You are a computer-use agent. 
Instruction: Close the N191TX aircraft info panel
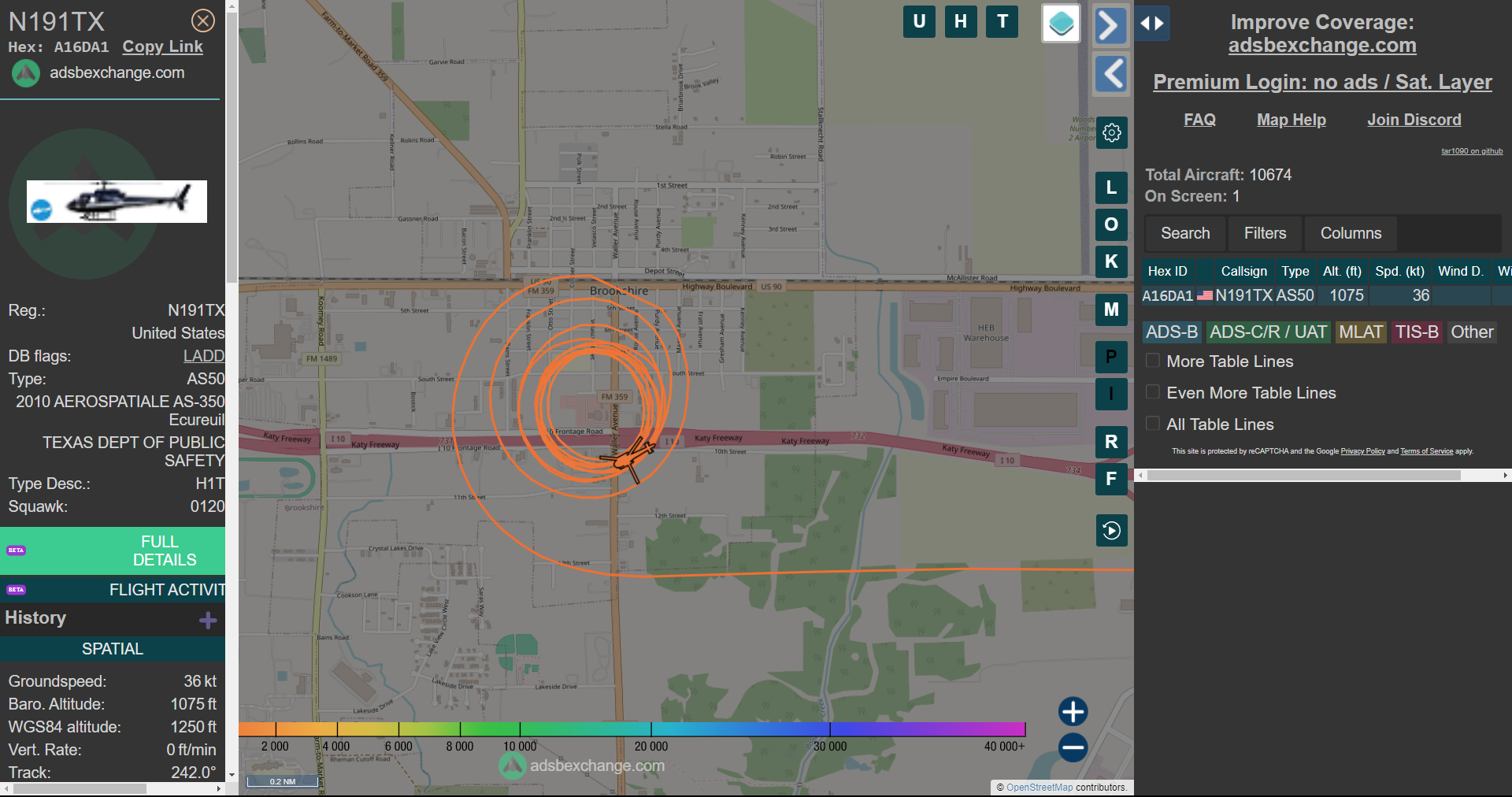[x=203, y=20]
